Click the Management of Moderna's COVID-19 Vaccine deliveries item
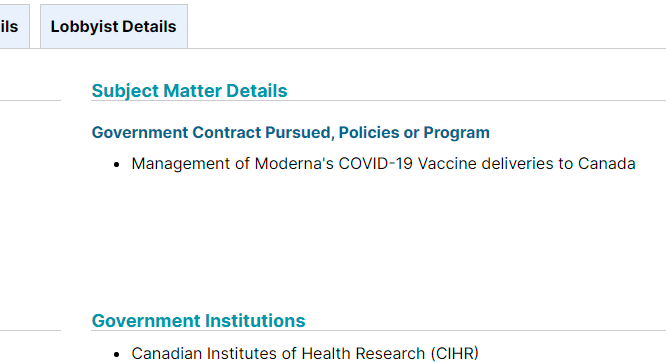This screenshot has height=362, width=666. [x=383, y=164]
